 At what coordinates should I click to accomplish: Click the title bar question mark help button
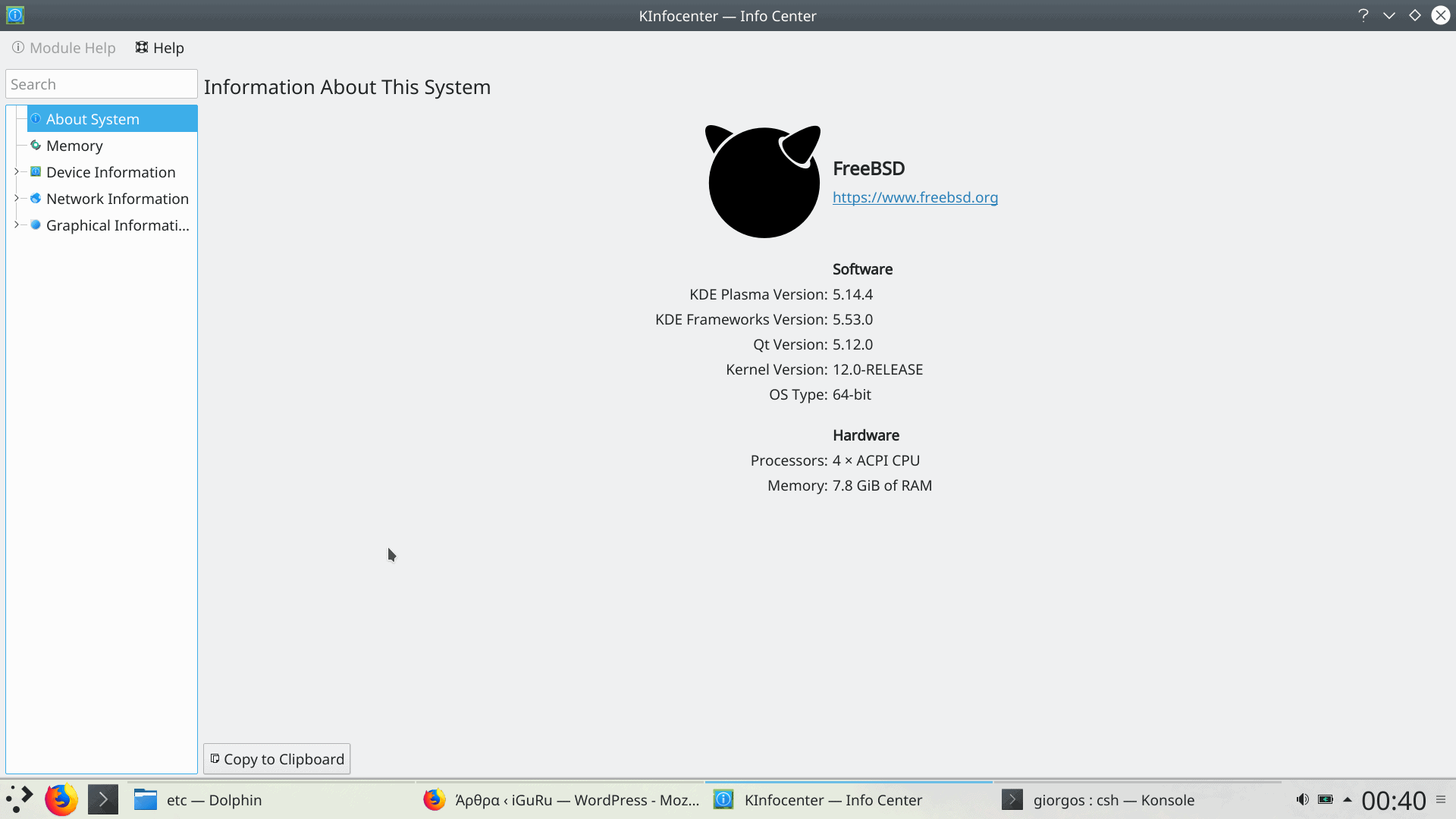tap(1363, 15)
